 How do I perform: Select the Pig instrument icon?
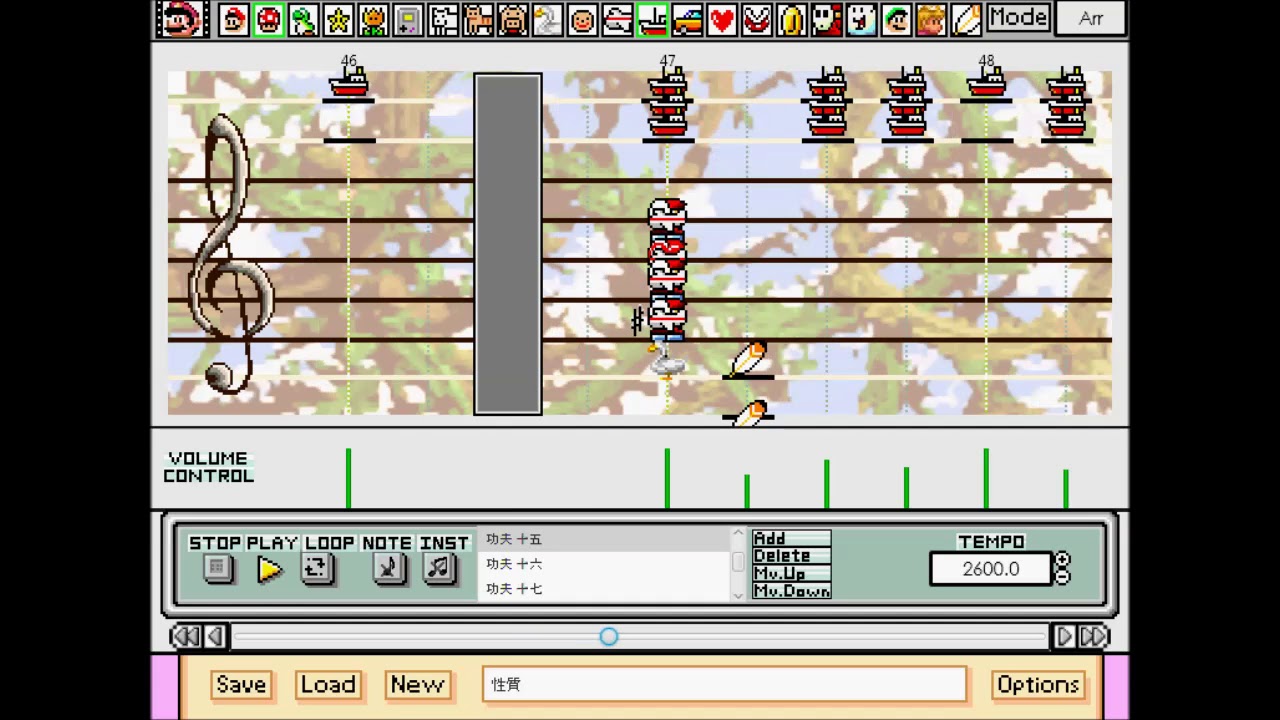513,19
